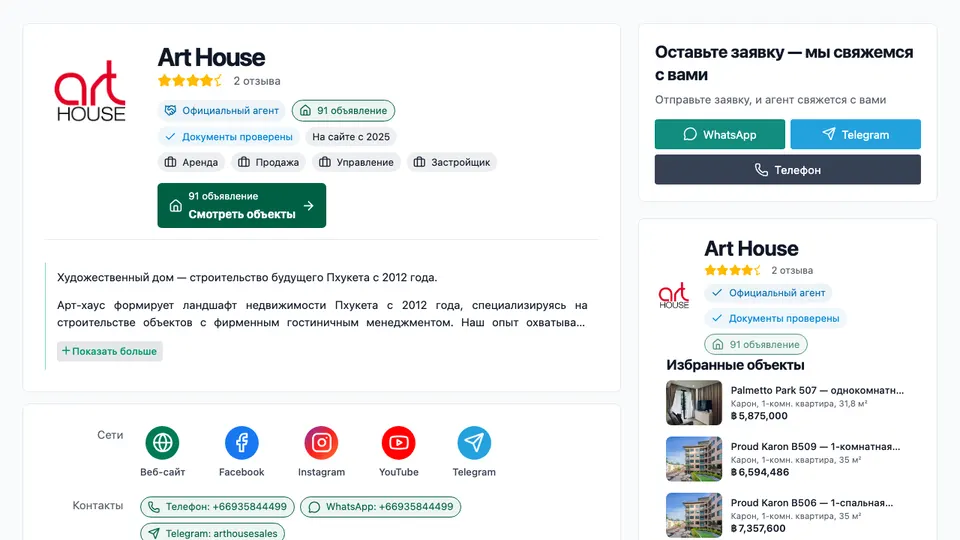960x540 pixels.
Task: Click the Телефон dark button
Action: point(787,170)
